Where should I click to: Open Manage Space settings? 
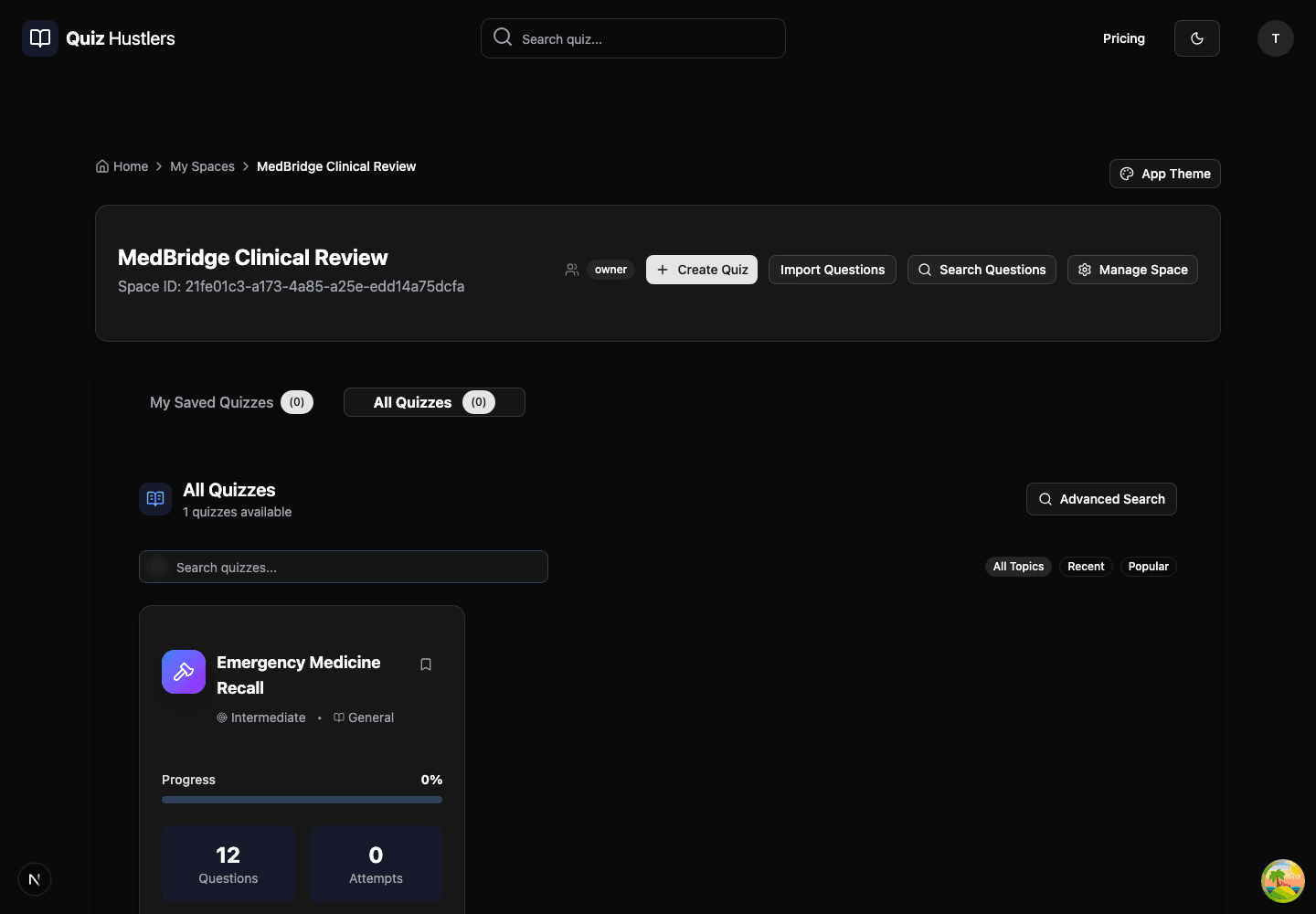(1132, 270)
